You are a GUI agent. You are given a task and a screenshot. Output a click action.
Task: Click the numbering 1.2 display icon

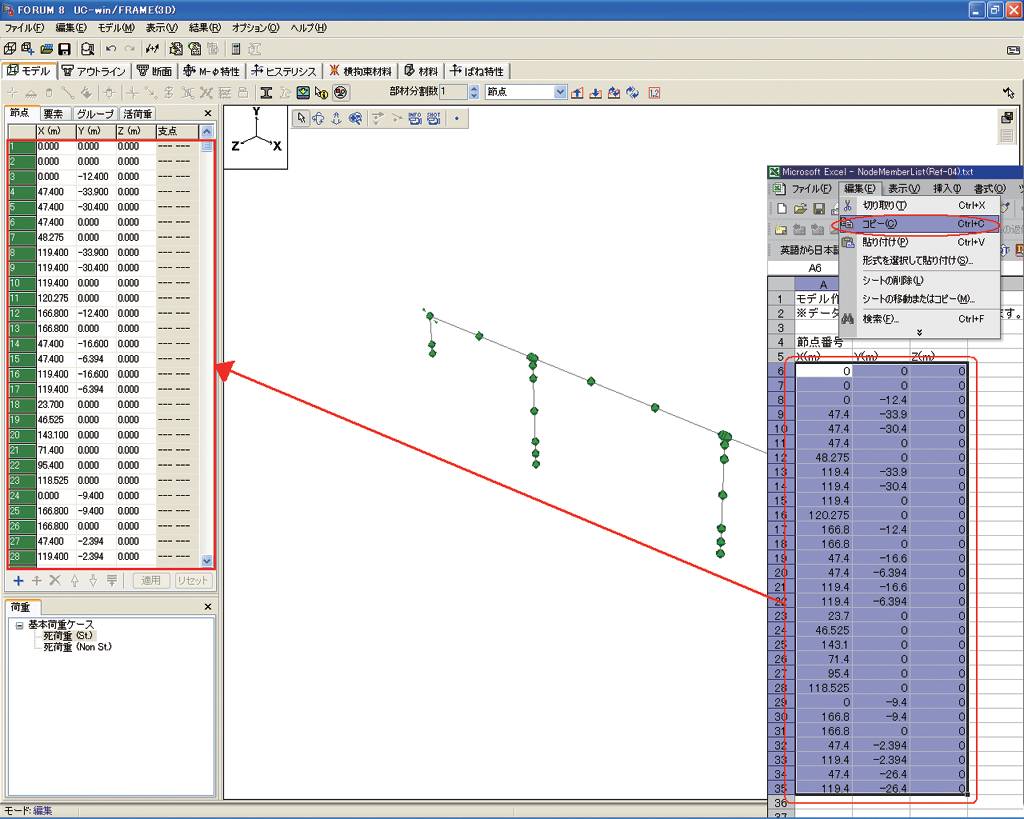(x=654, y=92)
